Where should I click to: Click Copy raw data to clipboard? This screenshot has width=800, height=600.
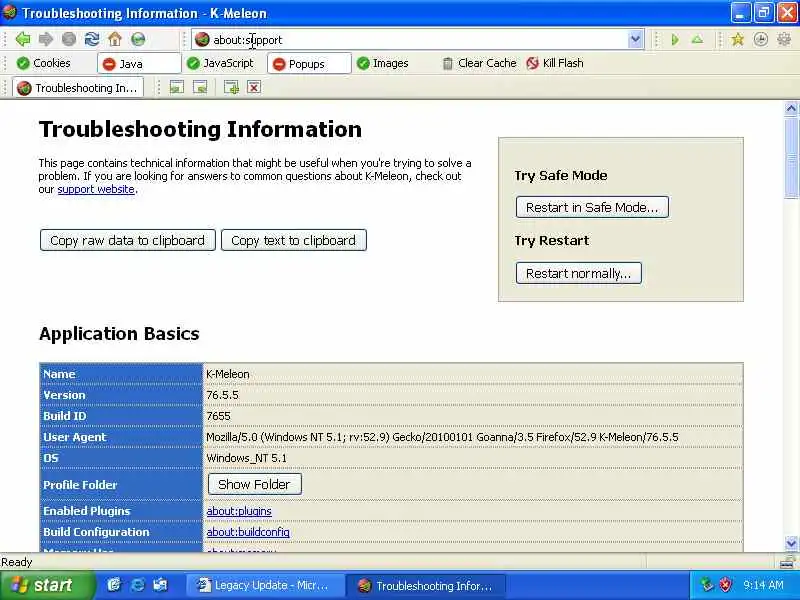point(128,240)
